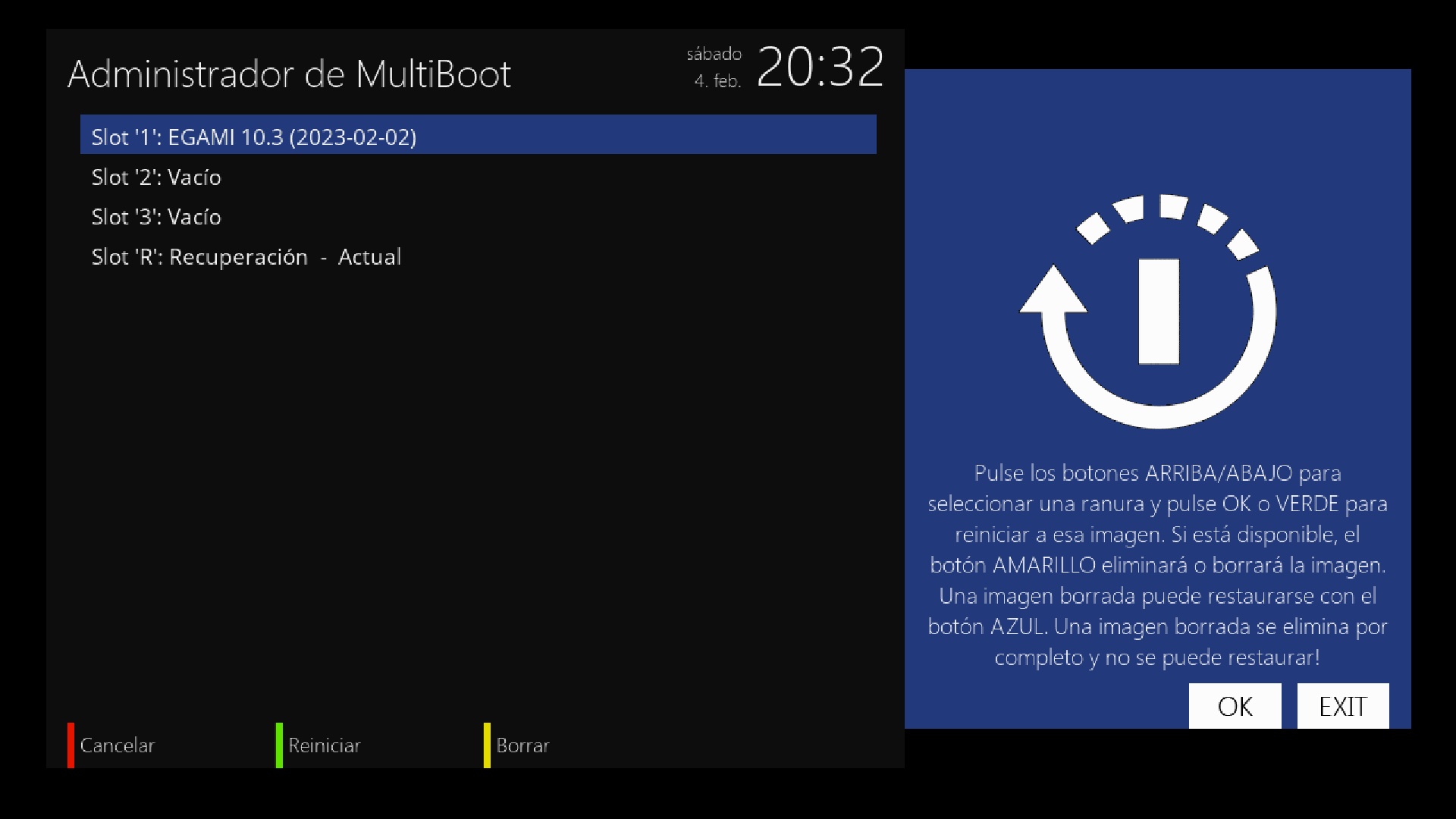Viewport: 1456px width, 819px height.
Task: Click the sábado 4. feb. date
Action: (714, 67)
